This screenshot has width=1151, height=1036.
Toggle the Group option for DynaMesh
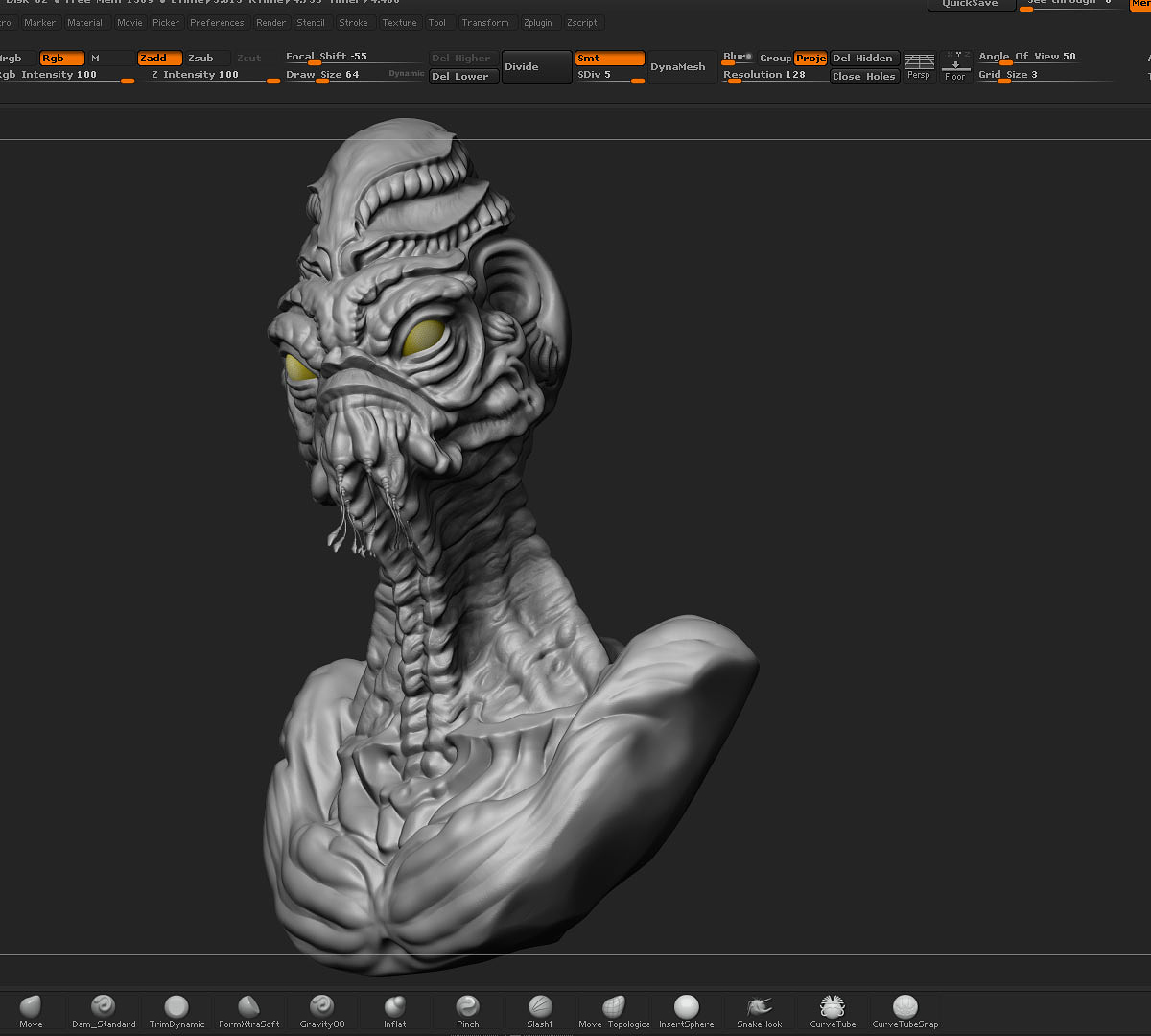click(775, 59)
